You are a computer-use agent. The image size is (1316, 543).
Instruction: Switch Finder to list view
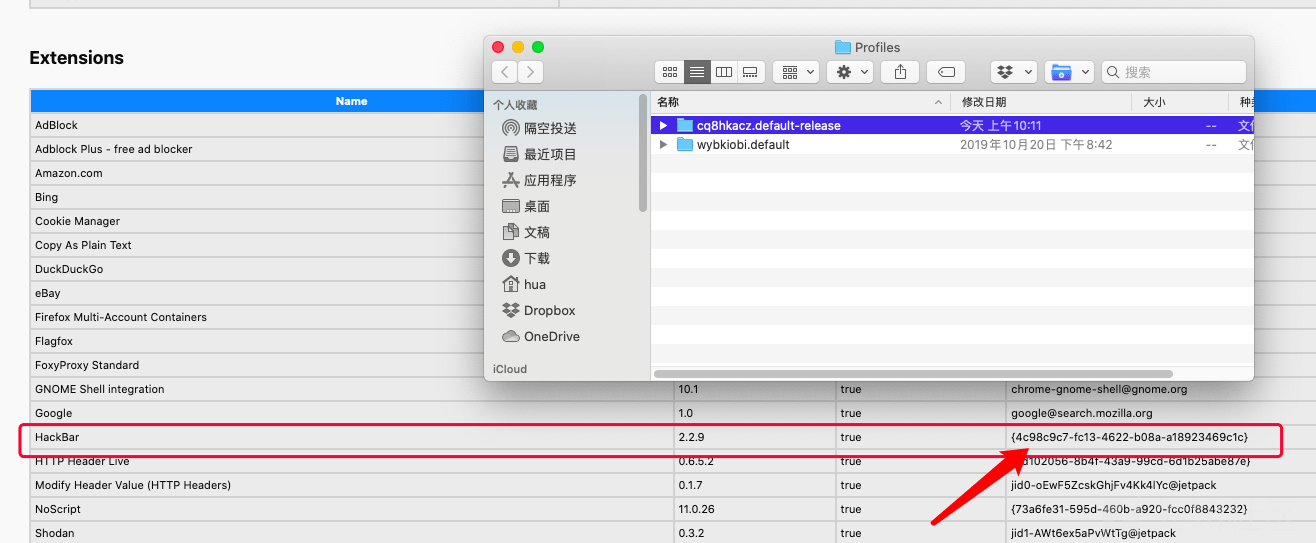point(697,72)
